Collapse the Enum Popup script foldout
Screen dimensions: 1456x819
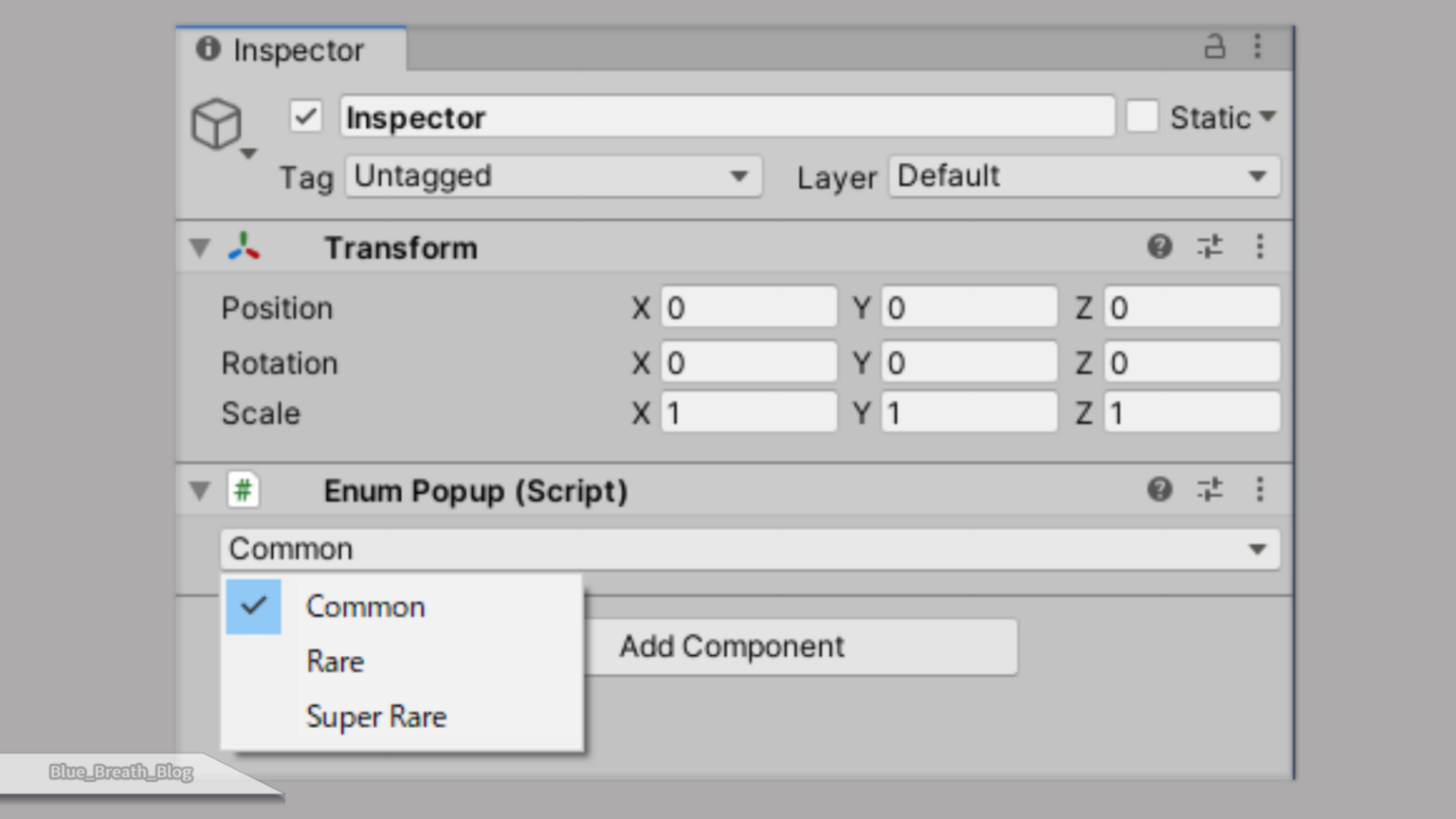coord(200,491)
